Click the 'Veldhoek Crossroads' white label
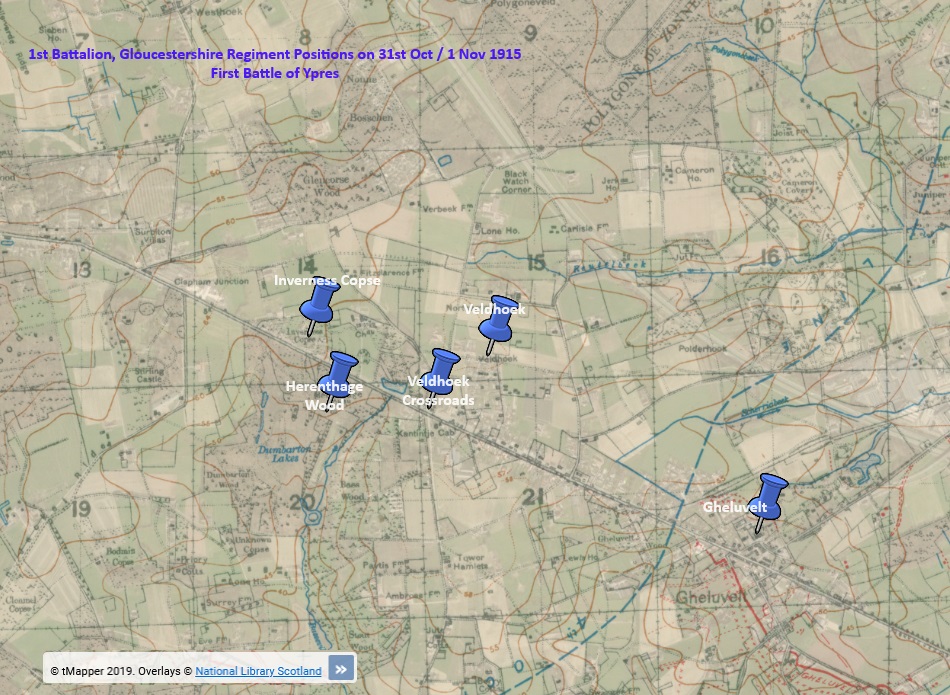Image resolution: width=950 pixels, height=695 pixels. pyautogui.click(x=438, y=391)
